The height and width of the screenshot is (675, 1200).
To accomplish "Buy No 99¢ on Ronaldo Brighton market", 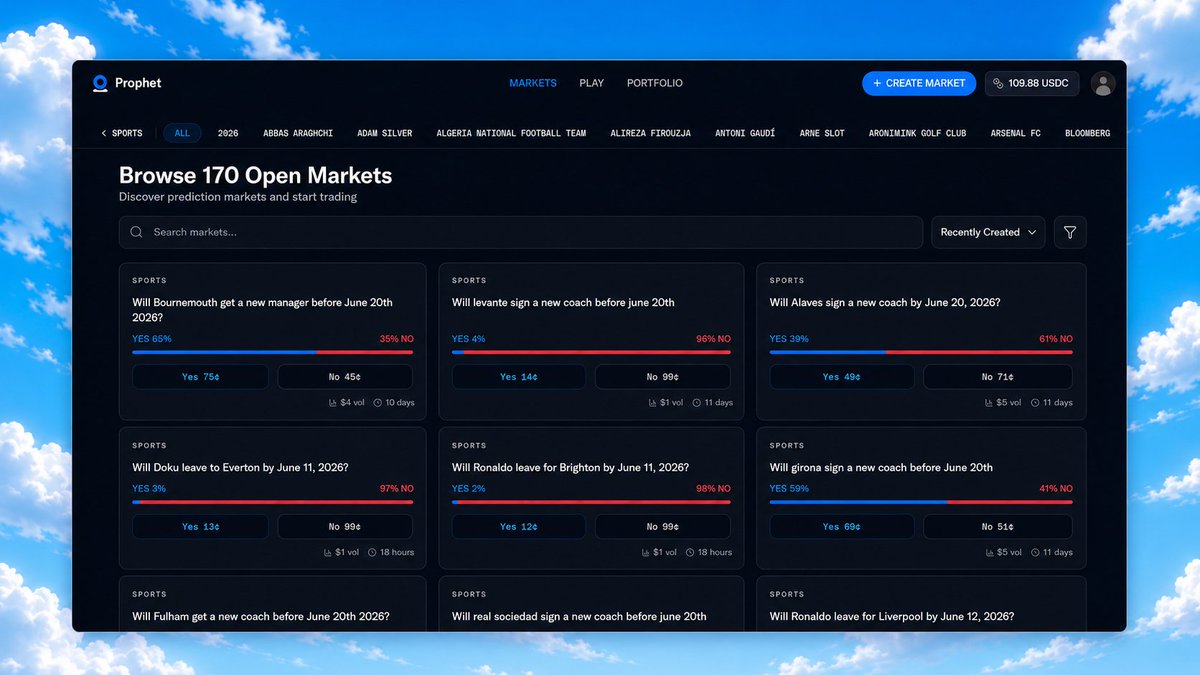I will coord(663,527).
